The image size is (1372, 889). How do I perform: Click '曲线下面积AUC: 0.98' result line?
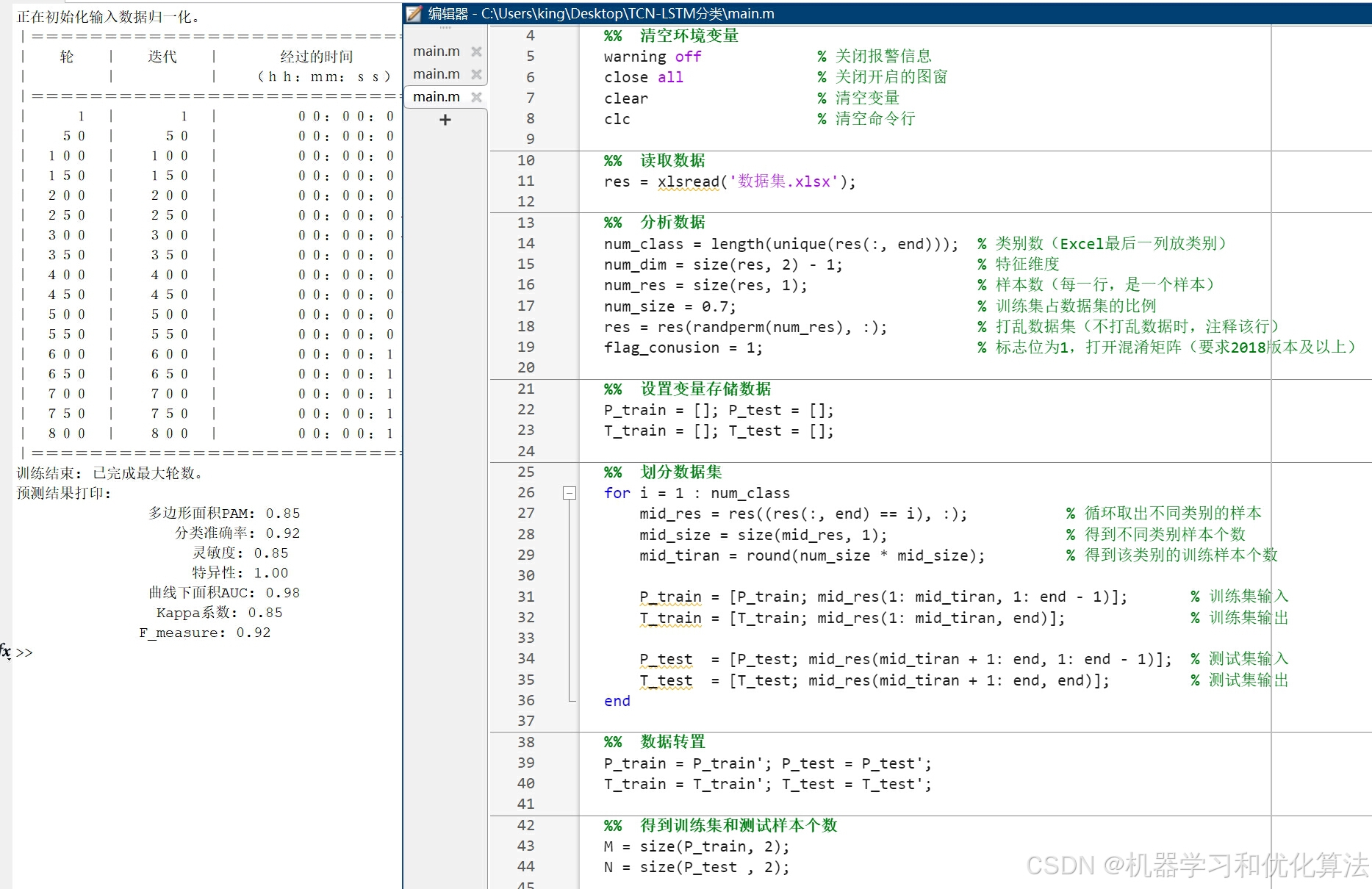[224, 592]
